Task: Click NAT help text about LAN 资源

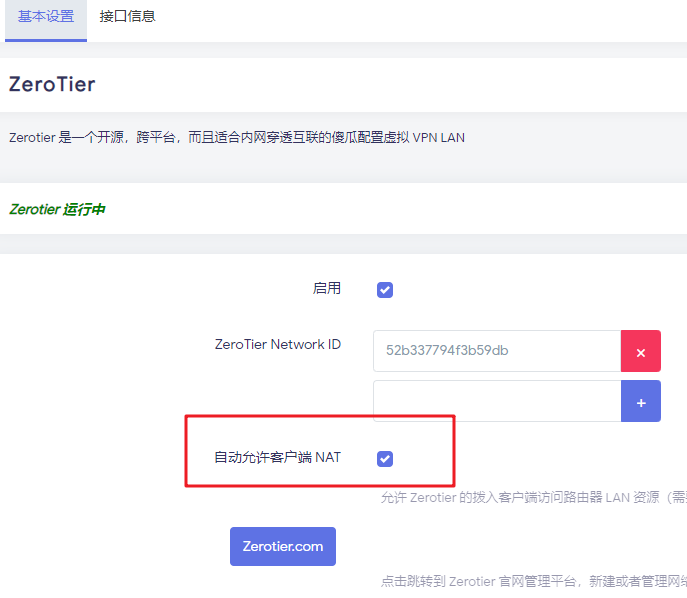Action: 532,497
